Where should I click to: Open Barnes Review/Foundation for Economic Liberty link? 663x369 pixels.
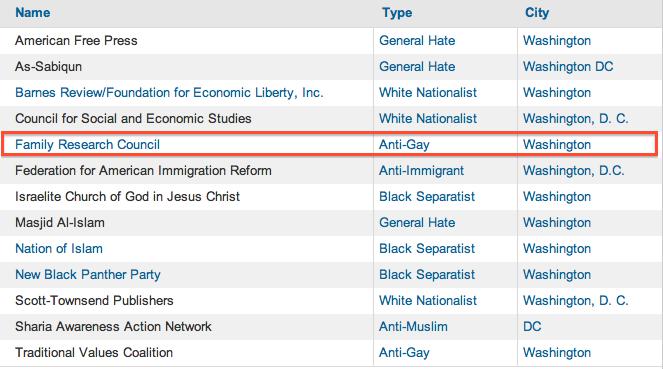[169, 93]
